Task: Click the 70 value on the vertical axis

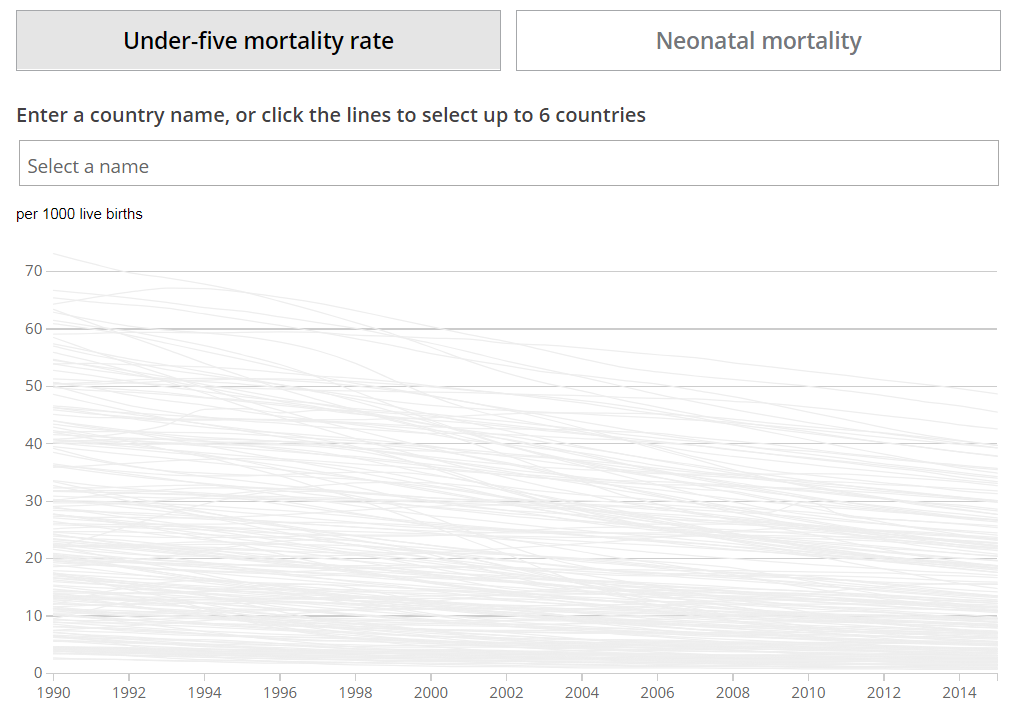Action: (x=34, y=271)
